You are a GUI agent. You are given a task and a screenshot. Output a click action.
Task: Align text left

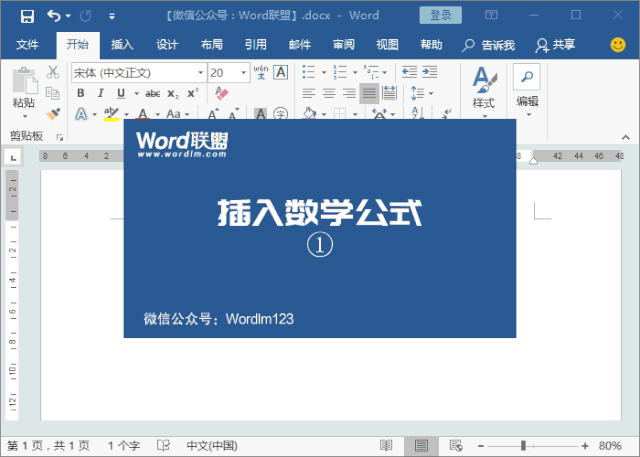point(309,93)
